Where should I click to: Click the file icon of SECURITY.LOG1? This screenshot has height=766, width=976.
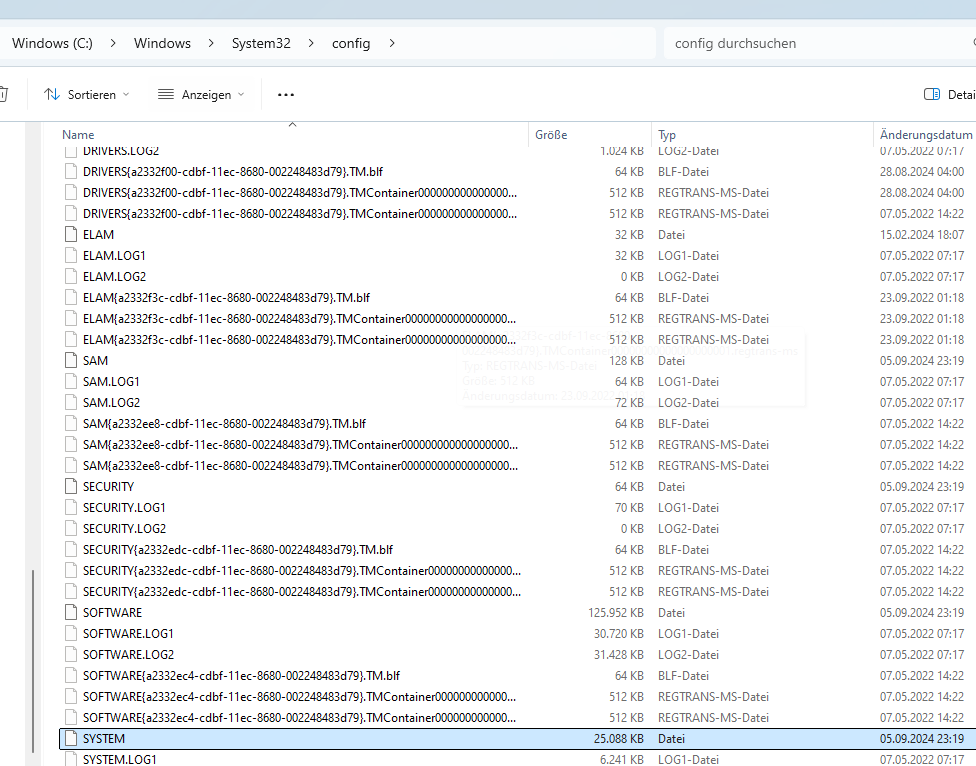[x=72, y=508]
